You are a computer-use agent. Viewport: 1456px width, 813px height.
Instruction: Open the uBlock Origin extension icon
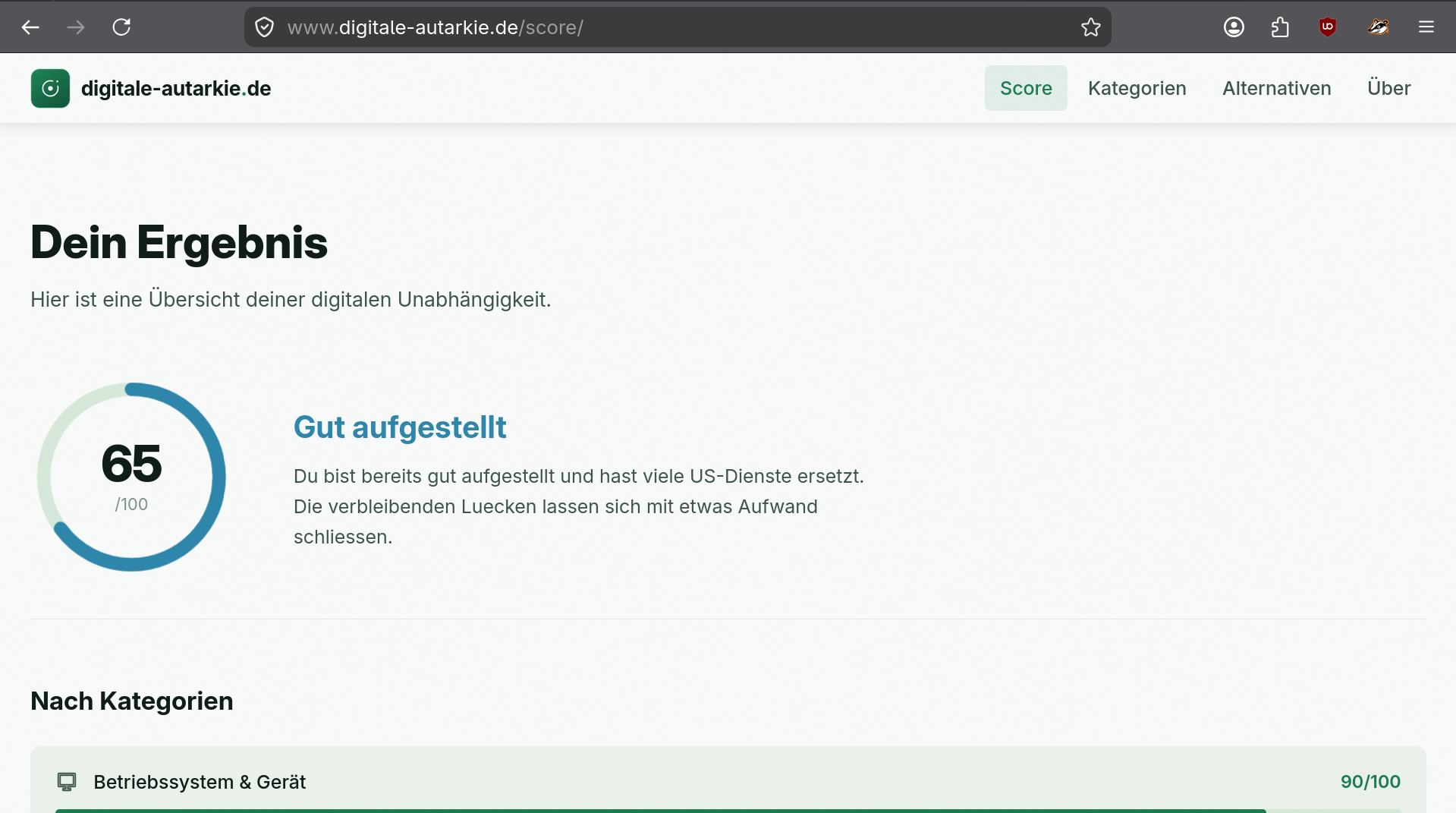point(1328,27)
